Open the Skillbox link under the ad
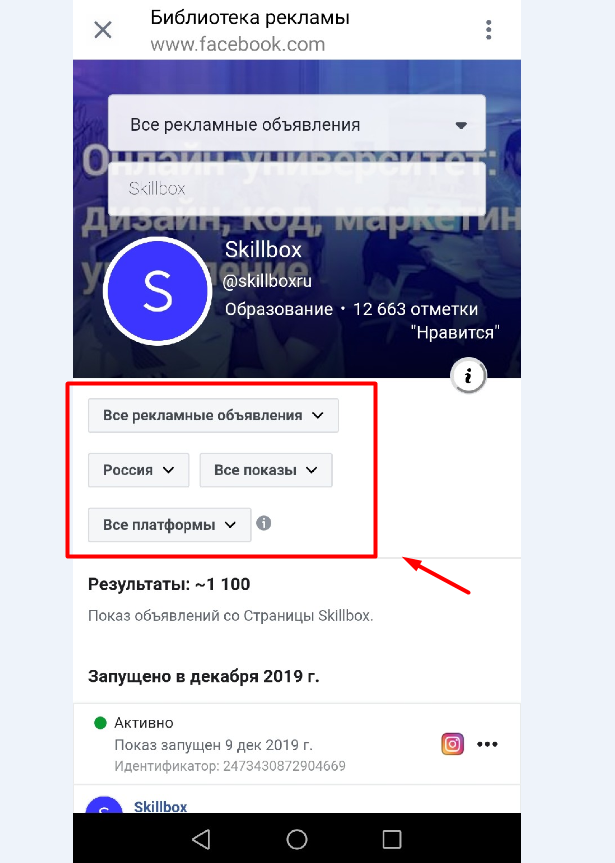Screen dimensions: 615x863 [x=161, y=806]
